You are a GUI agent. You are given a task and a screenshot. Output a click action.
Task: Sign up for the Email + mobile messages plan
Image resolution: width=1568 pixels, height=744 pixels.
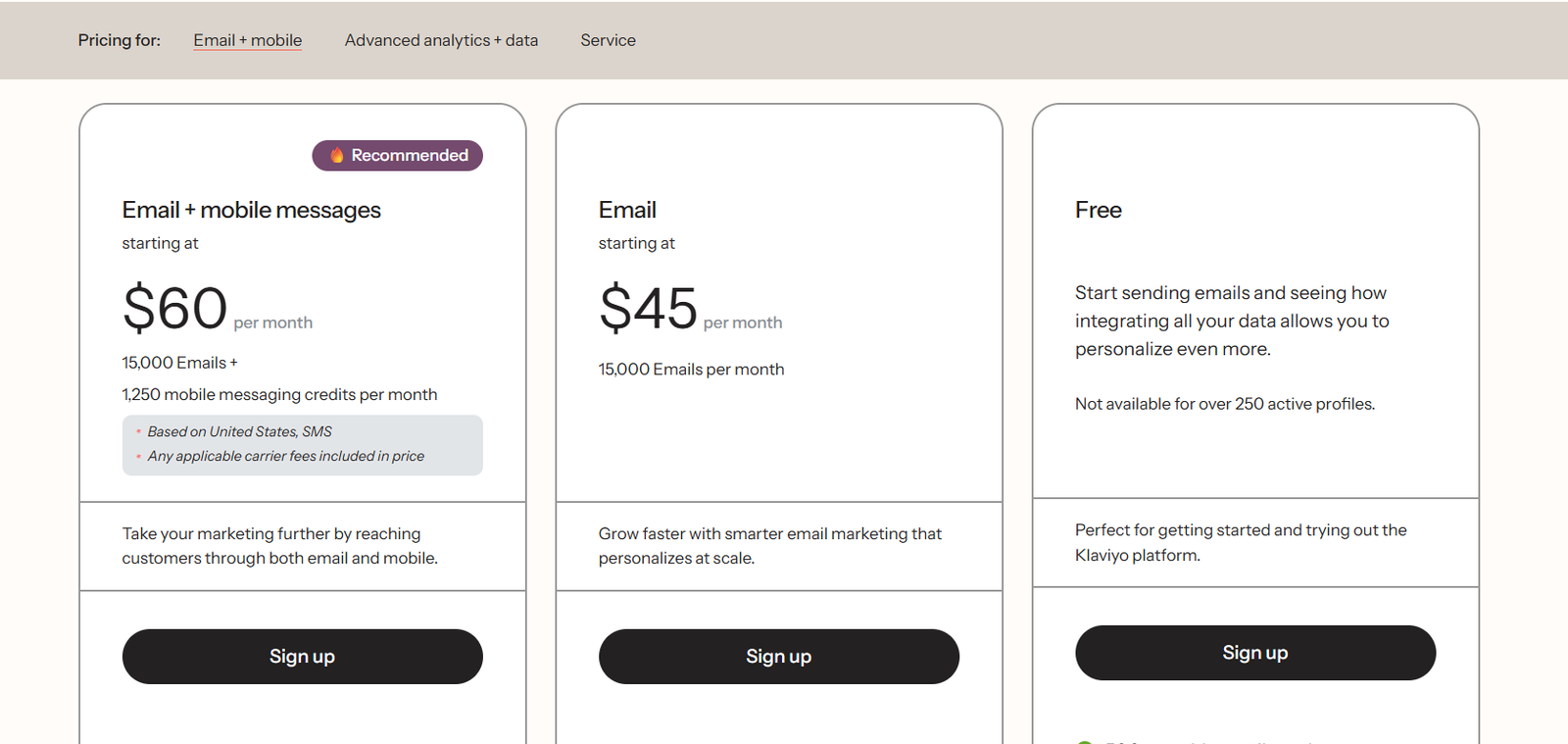click(x=302, y=656)
